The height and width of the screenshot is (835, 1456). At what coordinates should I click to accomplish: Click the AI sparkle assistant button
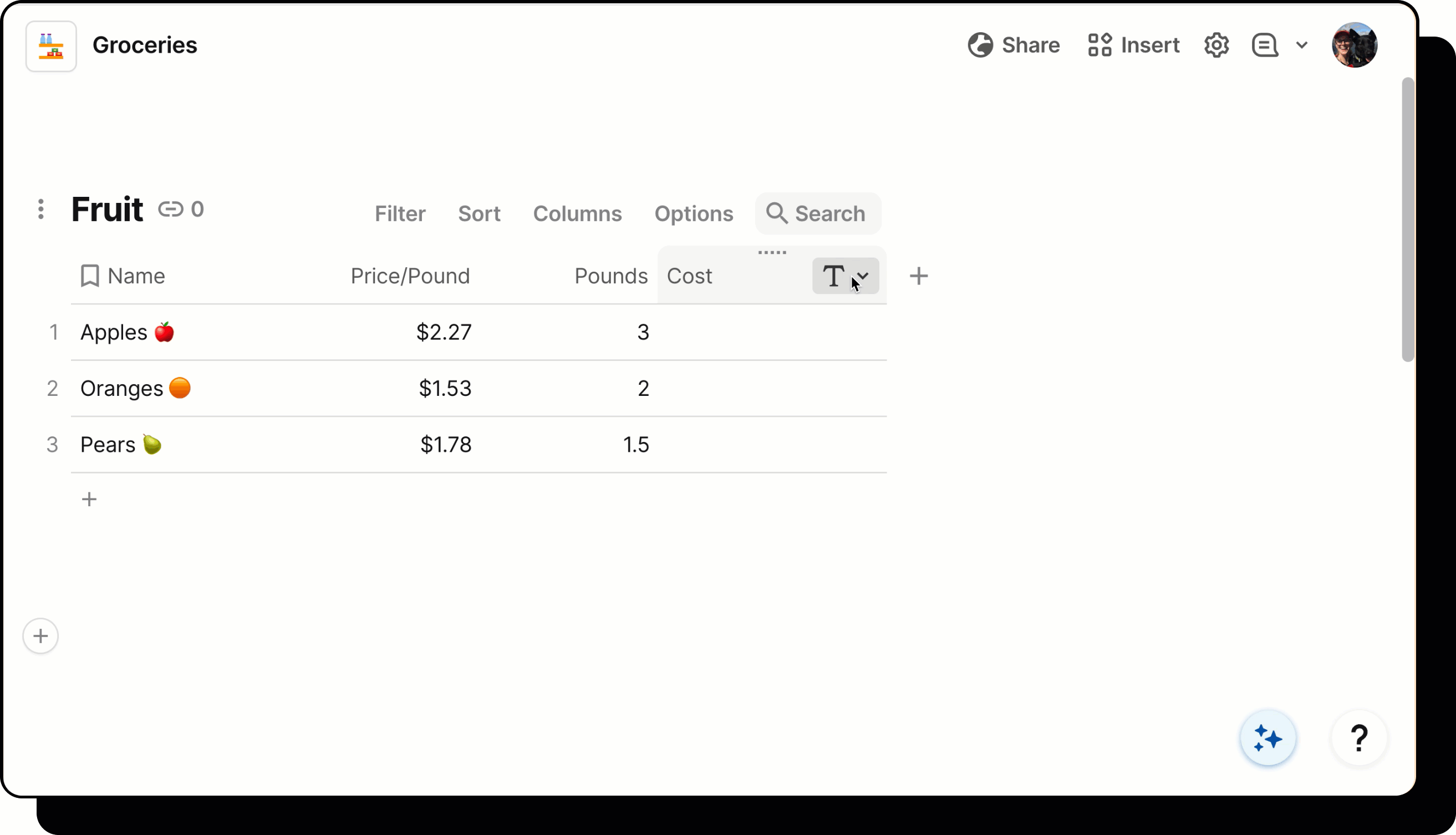point(1268,737)
